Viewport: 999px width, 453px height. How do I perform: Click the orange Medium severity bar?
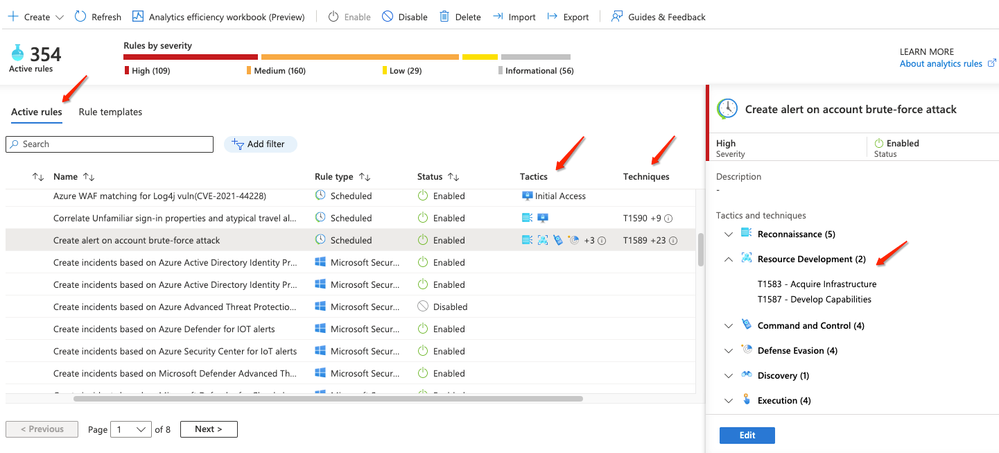[x=360, y=57]
